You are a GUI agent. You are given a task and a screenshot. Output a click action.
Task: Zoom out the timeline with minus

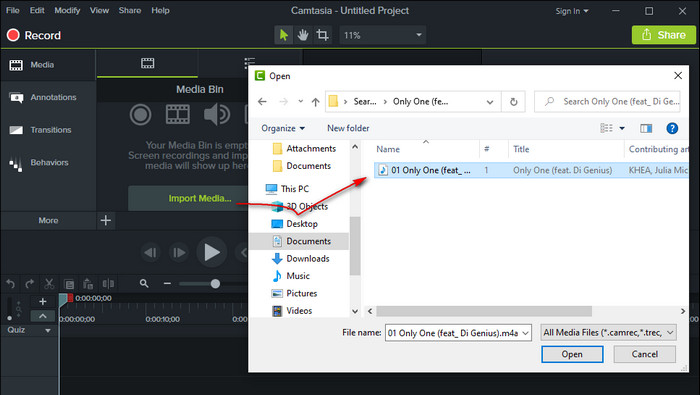tap(167, 283)
